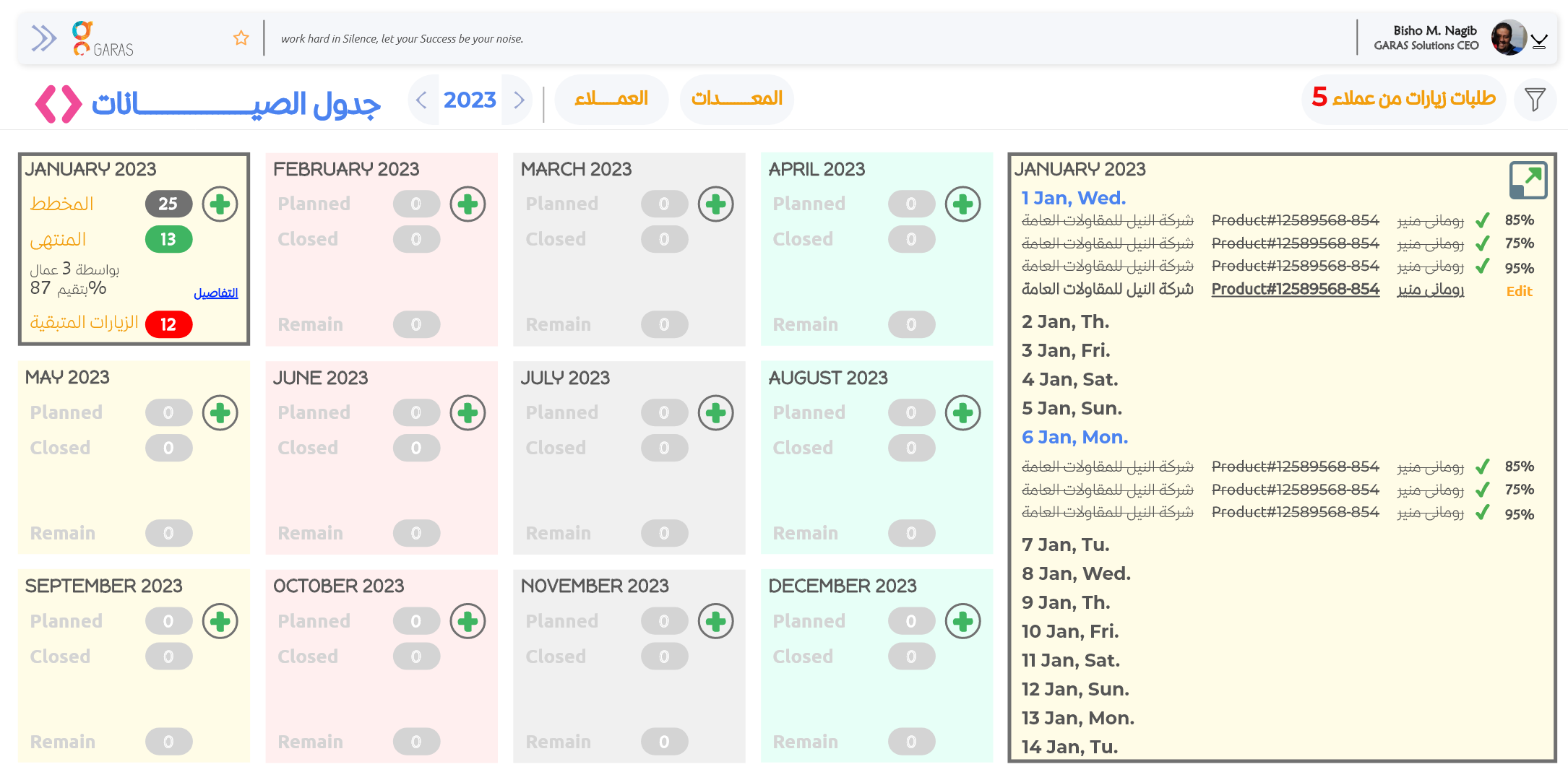Screen dimensions: 1568x780
Task: Expand the sidebar with double chevron icon
Action: pyautogui.click(x=43, y=38)
